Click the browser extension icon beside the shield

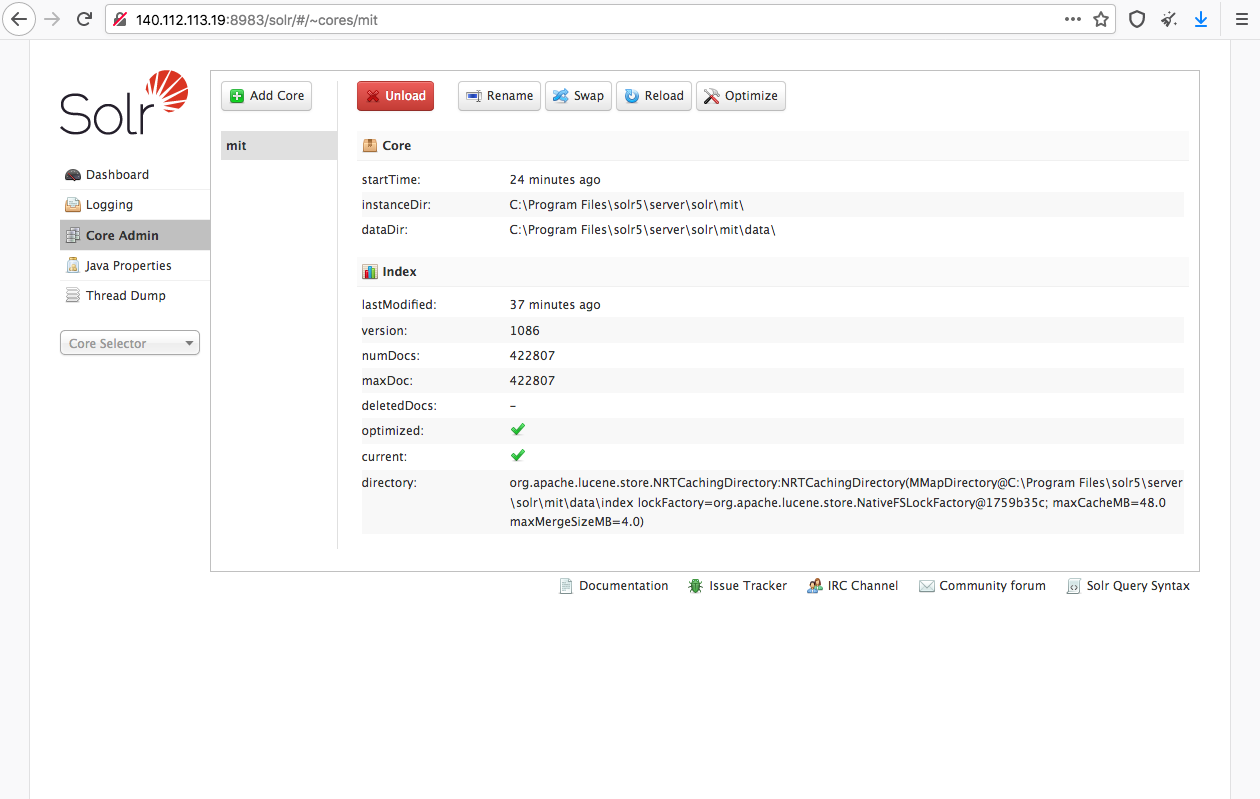(x=1169, y=19)
